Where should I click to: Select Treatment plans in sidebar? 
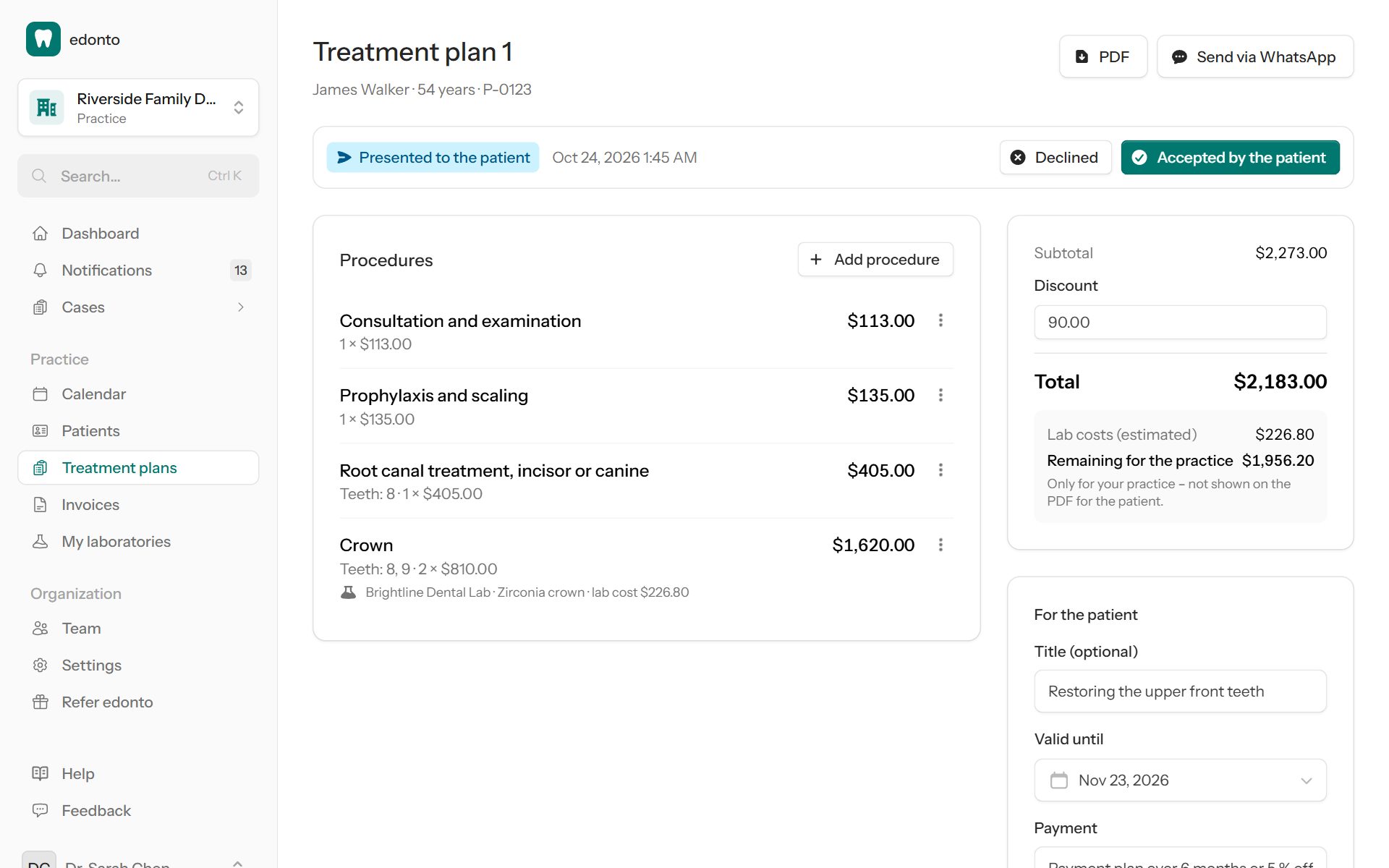click(x=138, y=467)
